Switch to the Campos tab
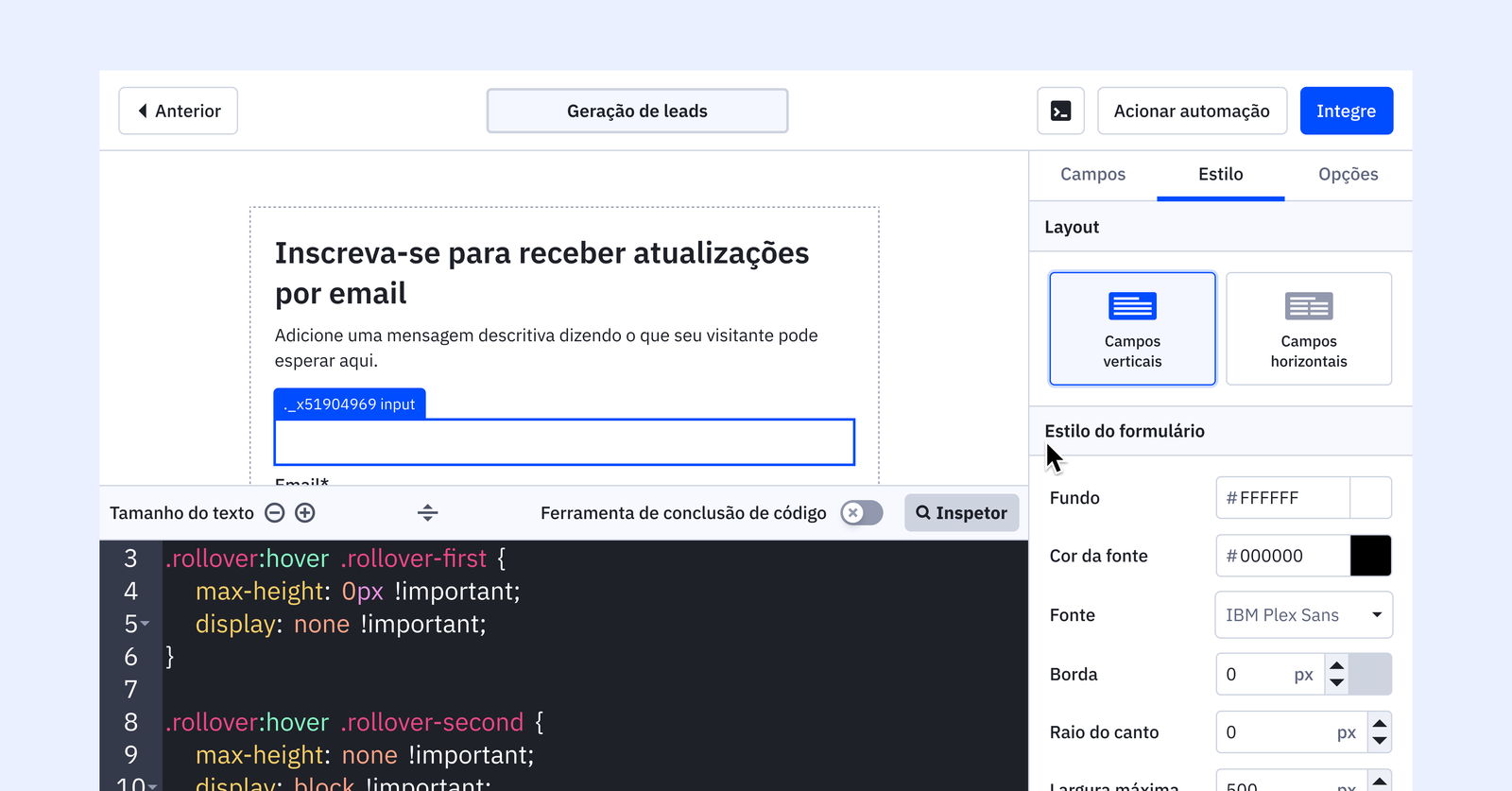 [1092, 175]
